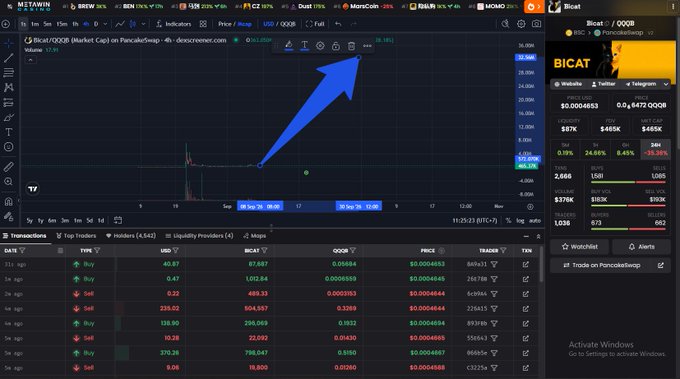Open the Maps tab
Screen dimensions: 680x379
(255, 235)
